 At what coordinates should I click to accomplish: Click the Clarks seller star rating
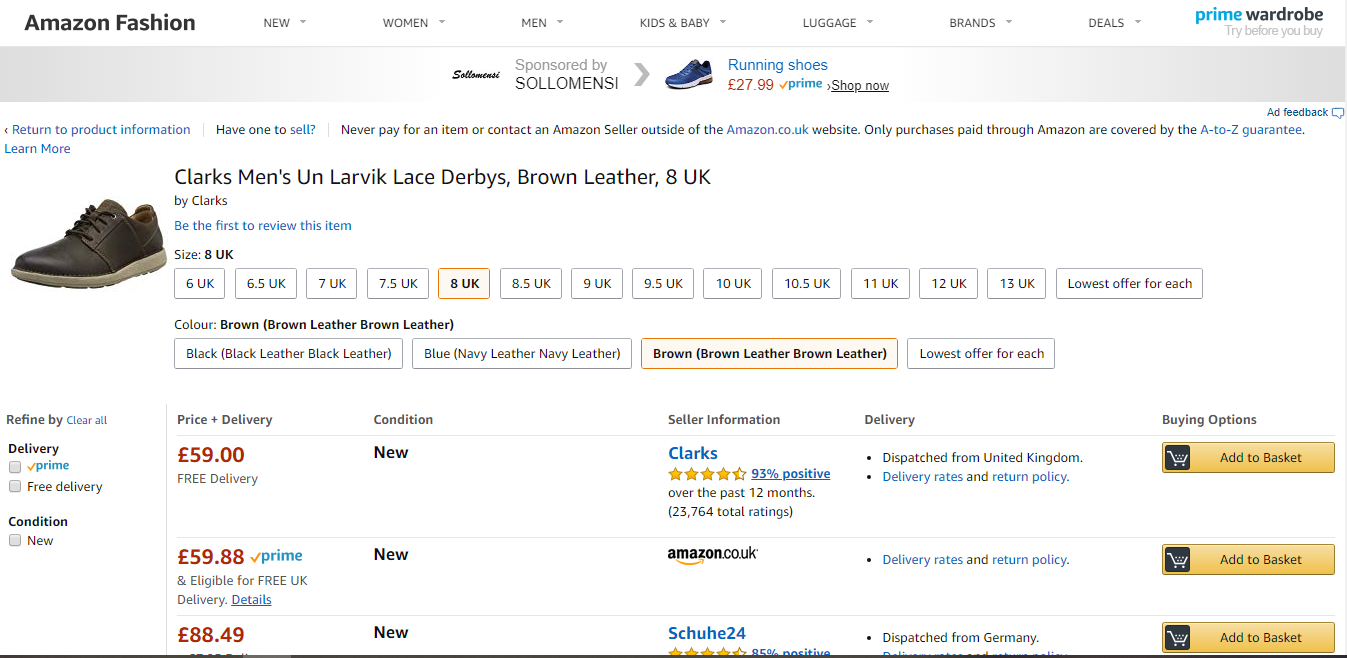707,474
